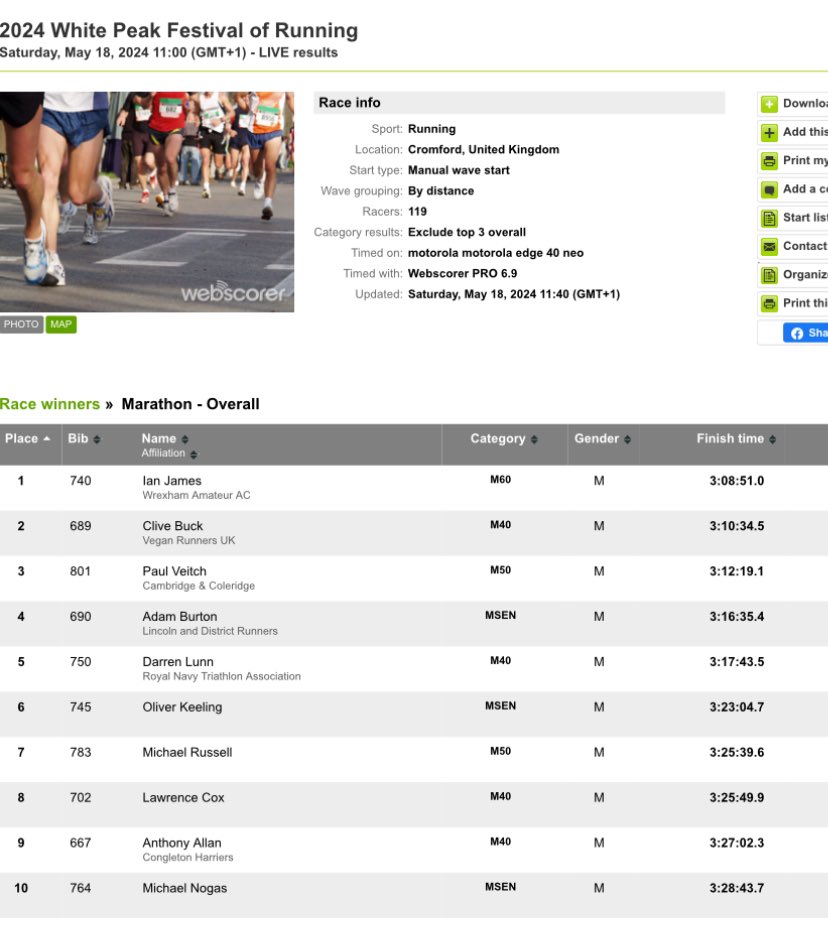Click finish time 3:28:43.7

(x=737, y=888)
